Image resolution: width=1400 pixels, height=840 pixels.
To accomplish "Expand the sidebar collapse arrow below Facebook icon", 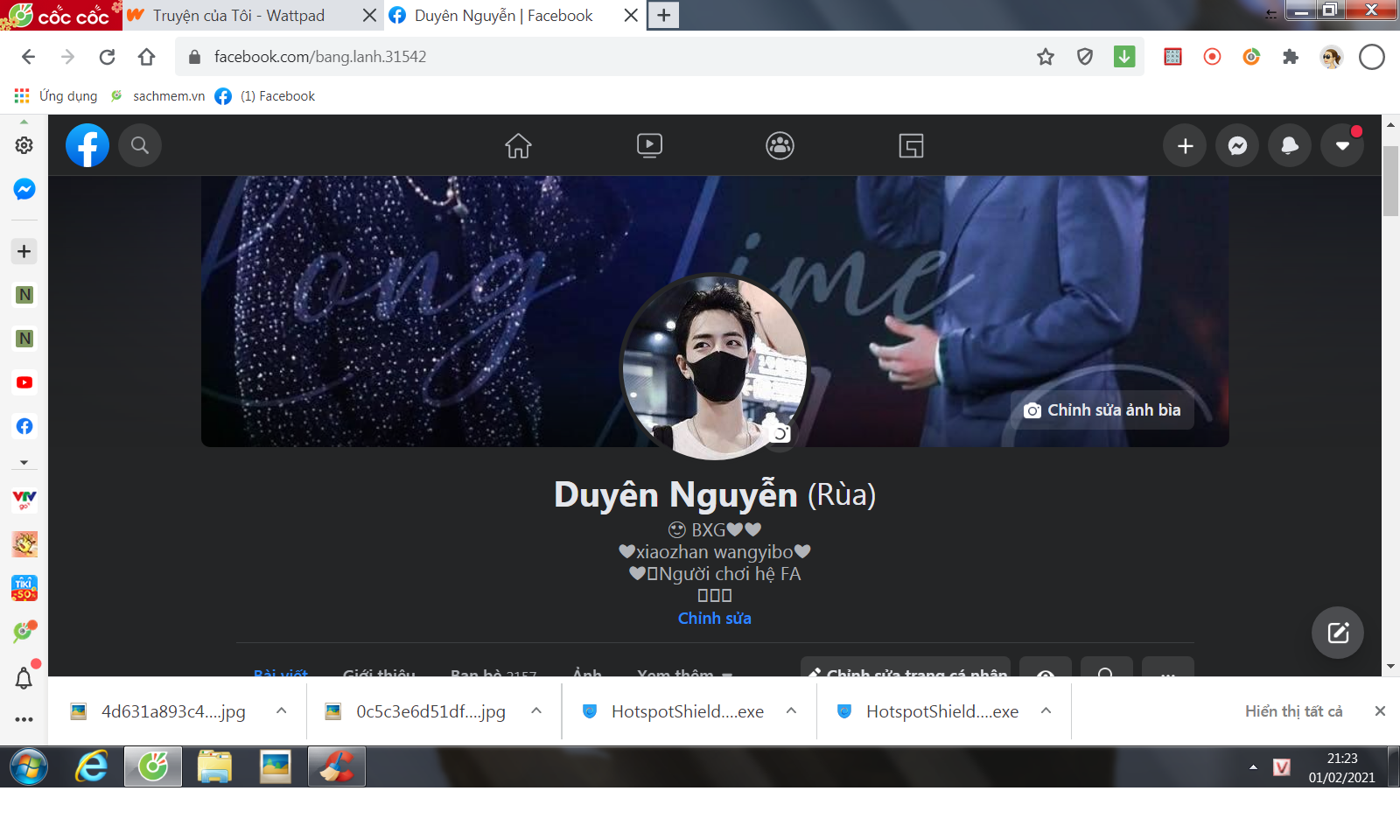I will click(24, 462).
